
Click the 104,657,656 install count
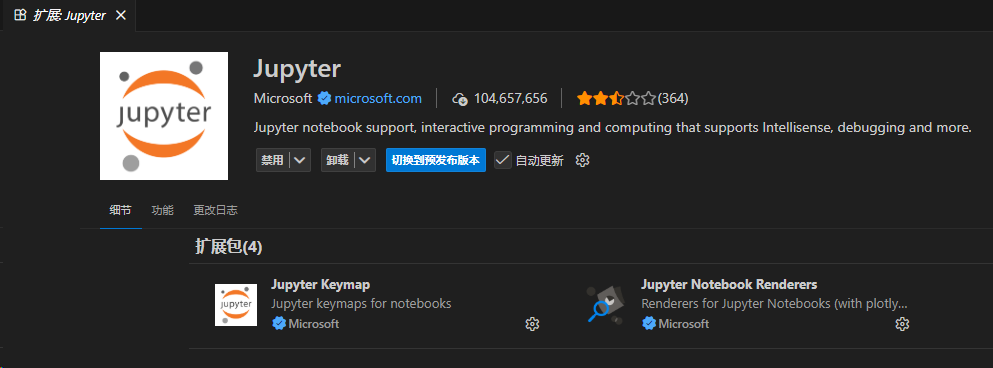[510, 98]
